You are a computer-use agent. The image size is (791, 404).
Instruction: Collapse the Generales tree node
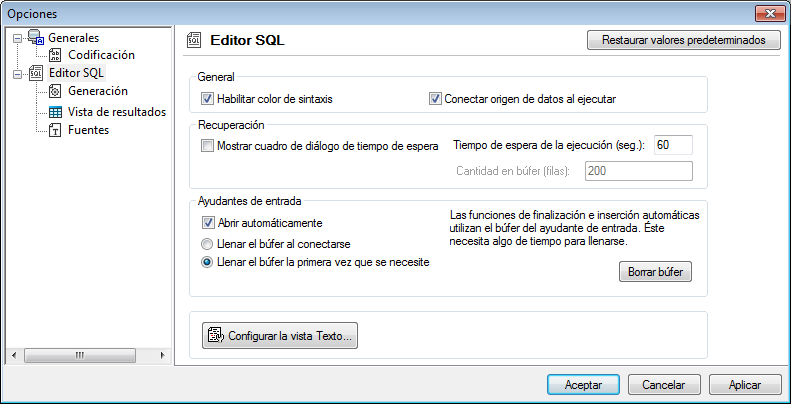[17, 38]
